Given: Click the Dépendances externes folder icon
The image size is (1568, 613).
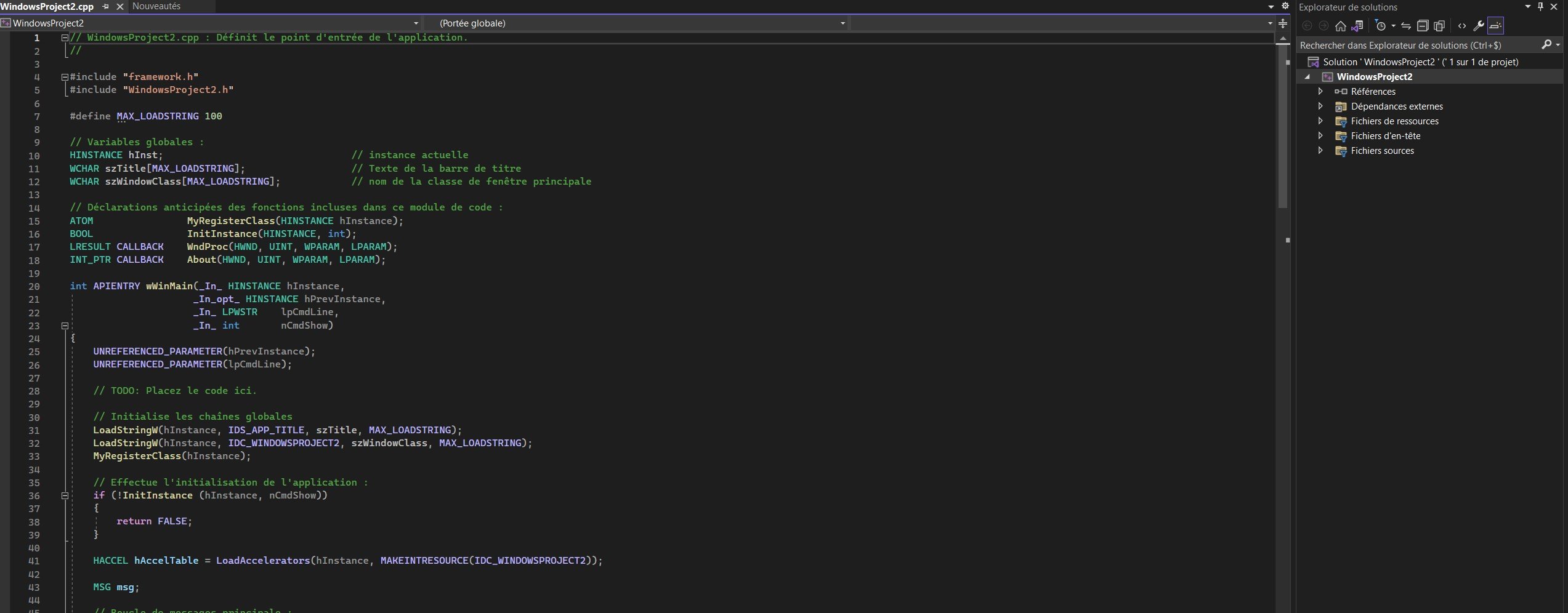Looking at the screenshot, I should click(x=1341, y=106).
